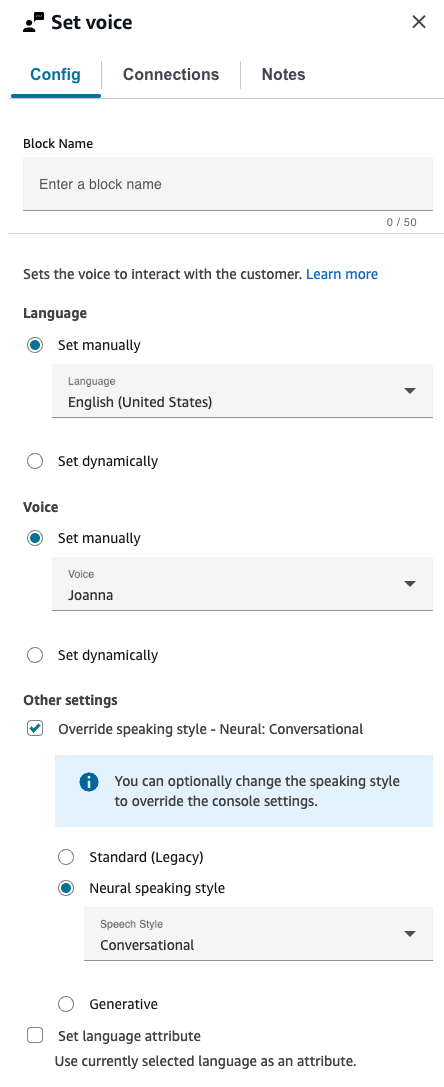Select Neural speaking style option
This screenshot has height=1087, width=444.
coord(66,888)
